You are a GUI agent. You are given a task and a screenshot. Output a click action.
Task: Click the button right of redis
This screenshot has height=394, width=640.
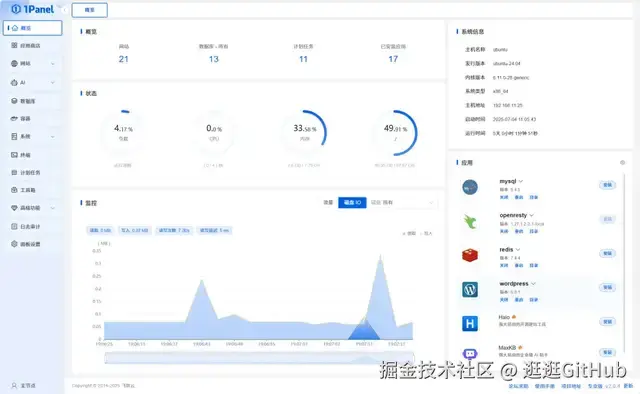[608, 254]
